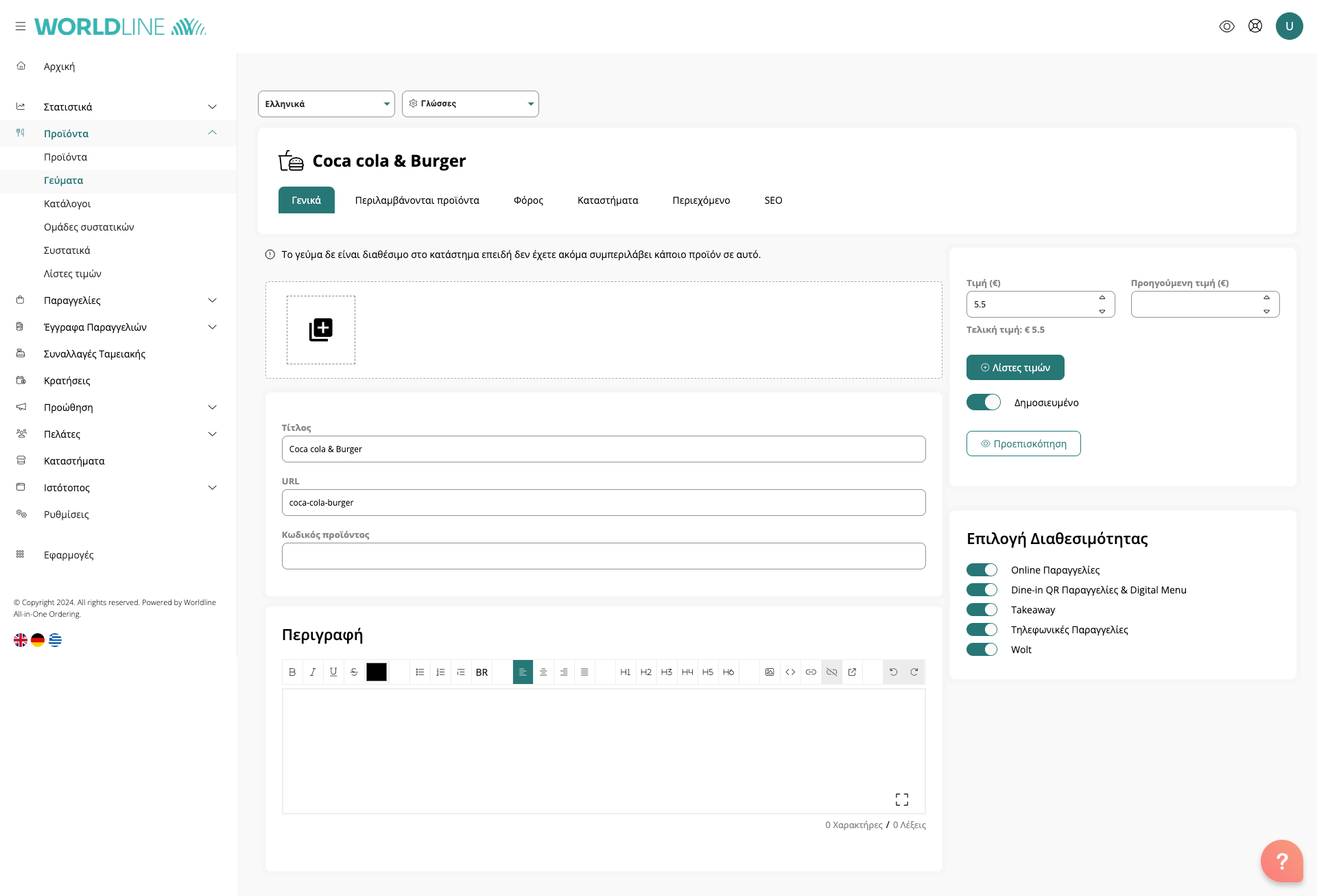Viewport: 1317px width, 896px height.
Task: Open the help question mark bubble
Action: tap(1281, 861)
